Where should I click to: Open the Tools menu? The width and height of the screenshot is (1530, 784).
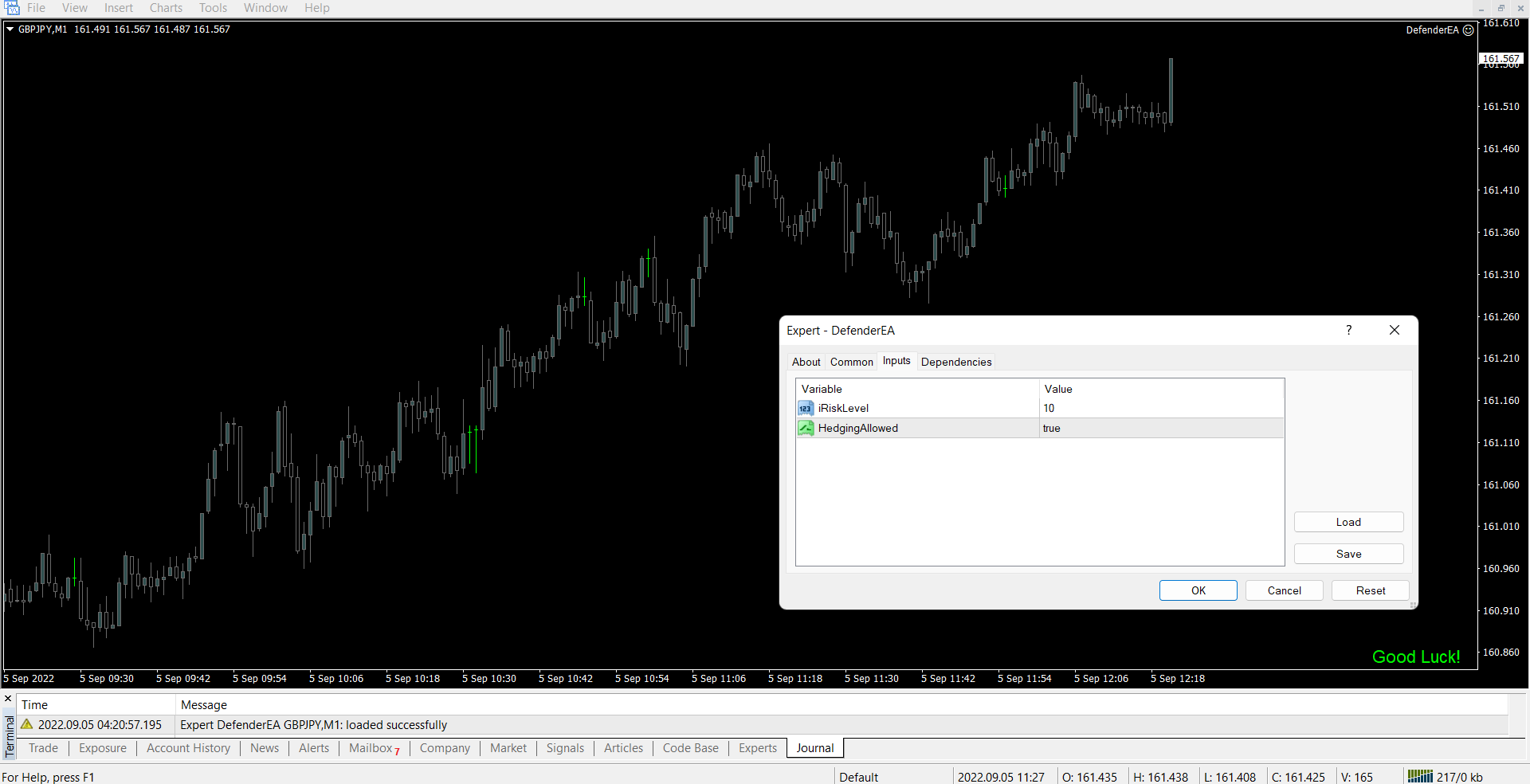(213, 8)
